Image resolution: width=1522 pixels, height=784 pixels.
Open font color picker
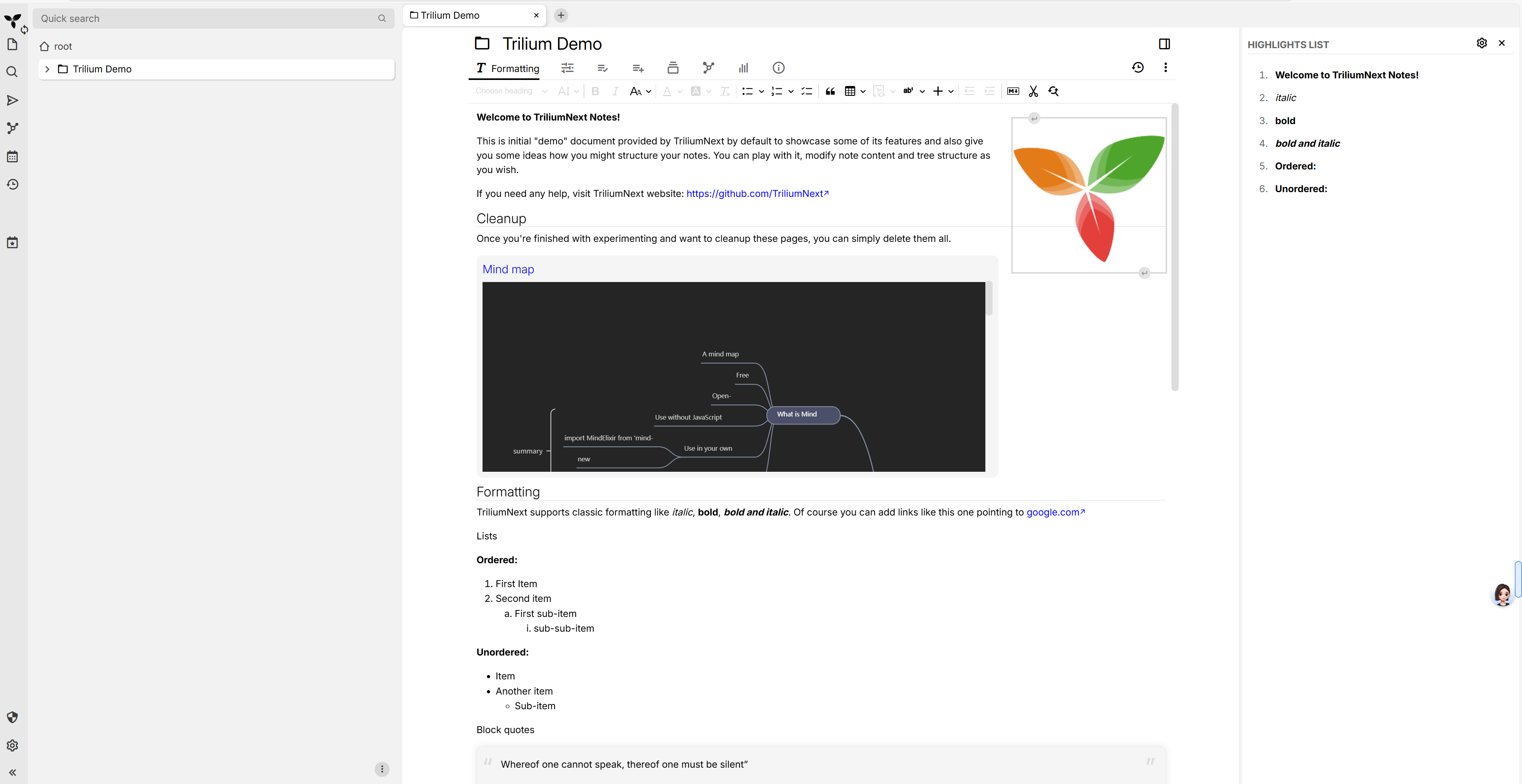[x=667, y=91]
